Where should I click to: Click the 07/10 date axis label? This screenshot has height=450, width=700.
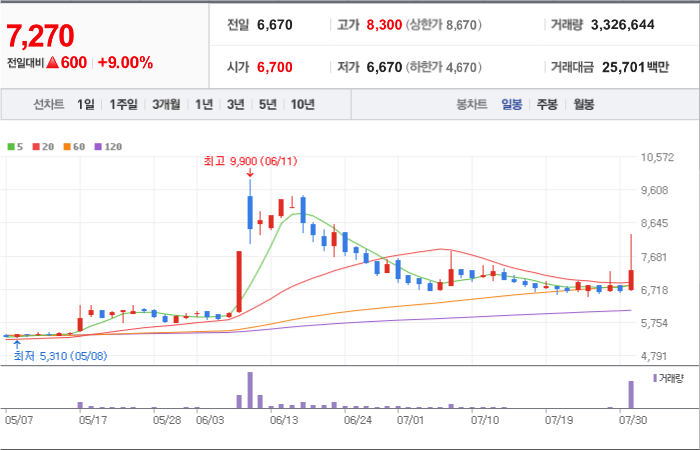coord(485,421)
